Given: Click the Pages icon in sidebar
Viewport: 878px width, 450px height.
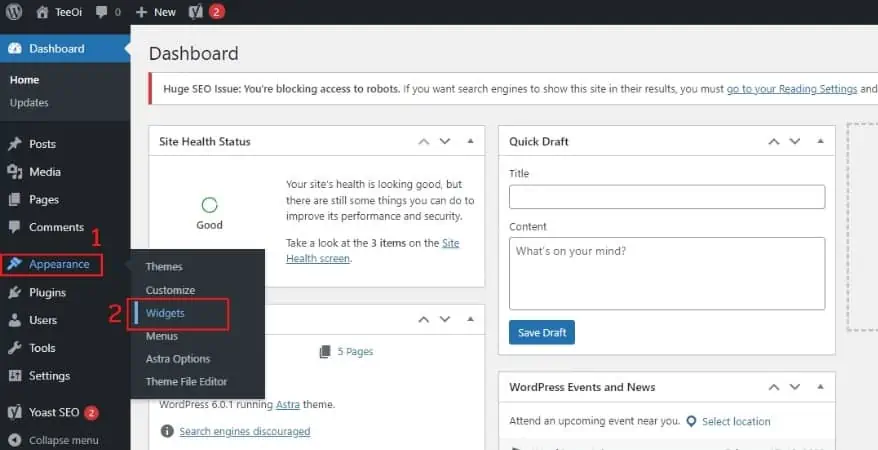Looking at the screenshot, I should [15, 199].
